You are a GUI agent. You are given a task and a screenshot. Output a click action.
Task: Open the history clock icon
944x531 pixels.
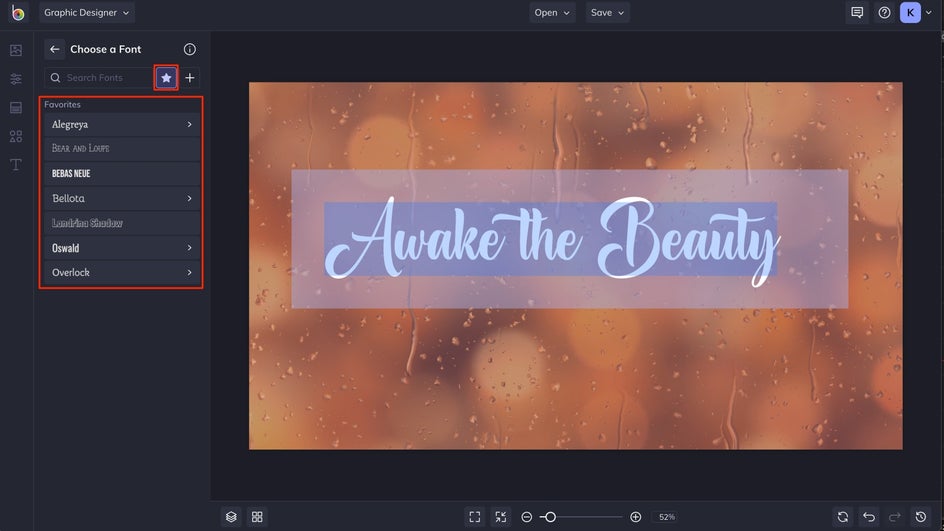pos(921,517)
